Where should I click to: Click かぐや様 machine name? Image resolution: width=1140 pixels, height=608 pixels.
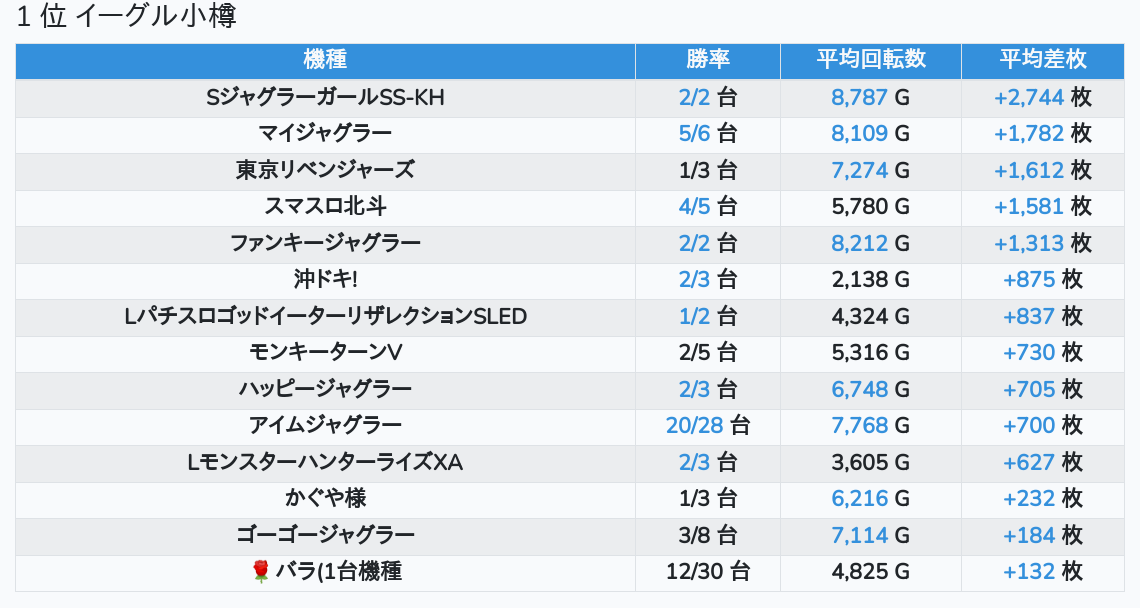coord(325,498)
